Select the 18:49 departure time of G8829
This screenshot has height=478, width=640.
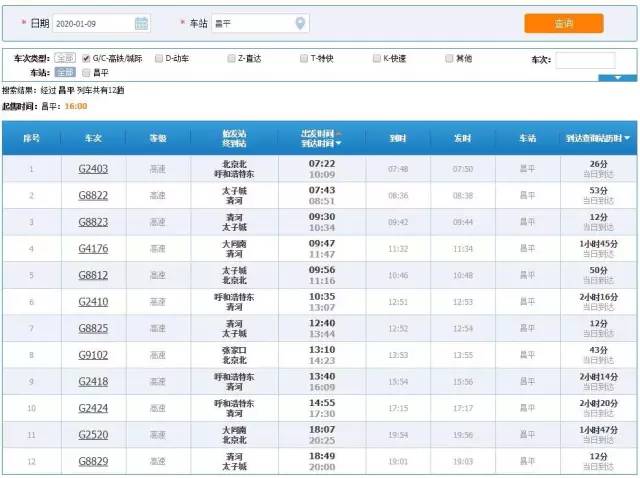[x=322, y=456]
